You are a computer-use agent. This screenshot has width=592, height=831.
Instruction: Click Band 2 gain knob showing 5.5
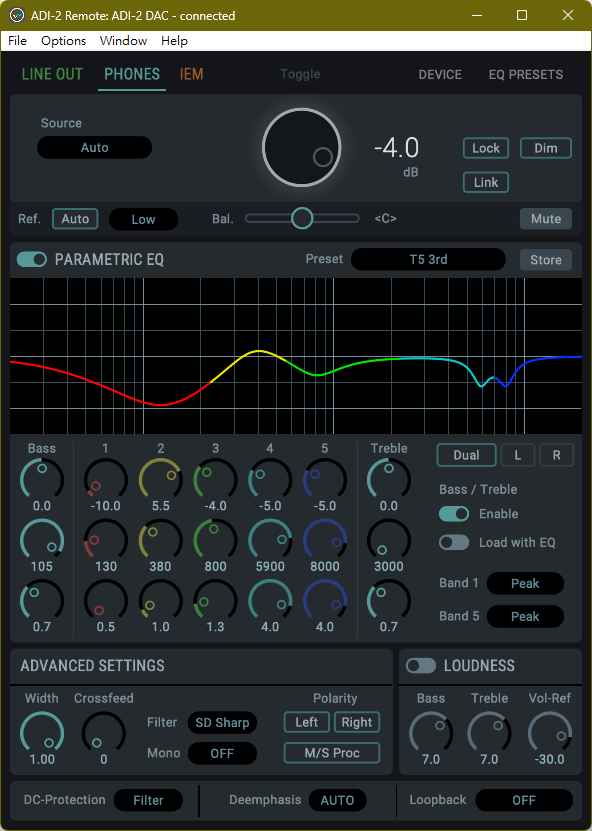coord(161,480)
